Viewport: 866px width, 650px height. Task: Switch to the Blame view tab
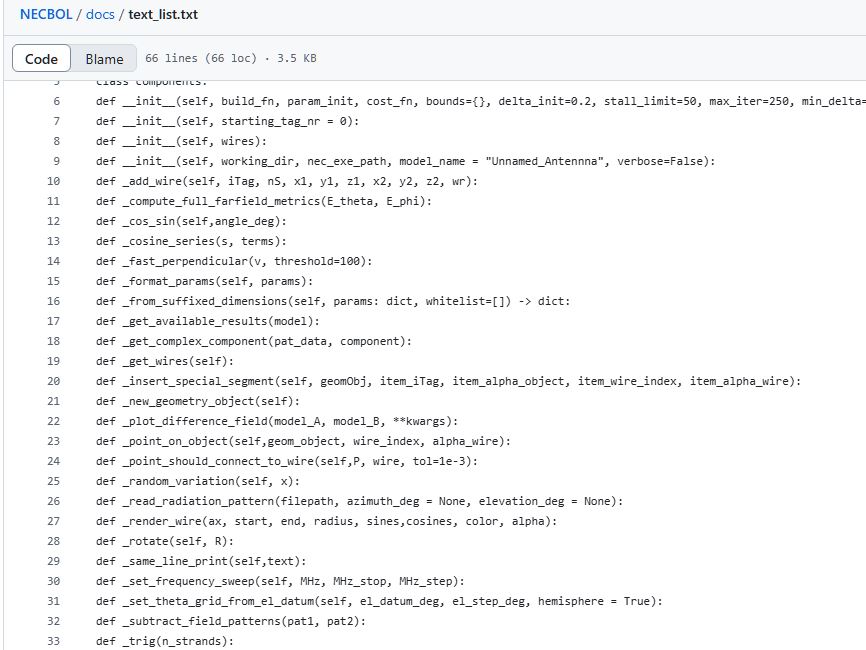tap(104, 59)
